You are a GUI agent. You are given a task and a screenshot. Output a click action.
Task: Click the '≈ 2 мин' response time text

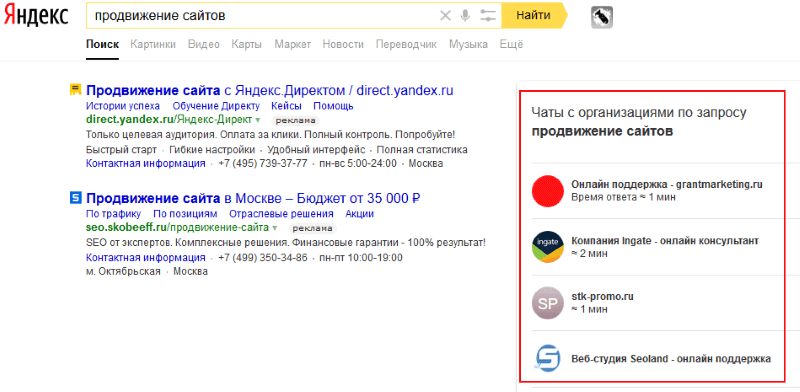[x=589, y=254]
